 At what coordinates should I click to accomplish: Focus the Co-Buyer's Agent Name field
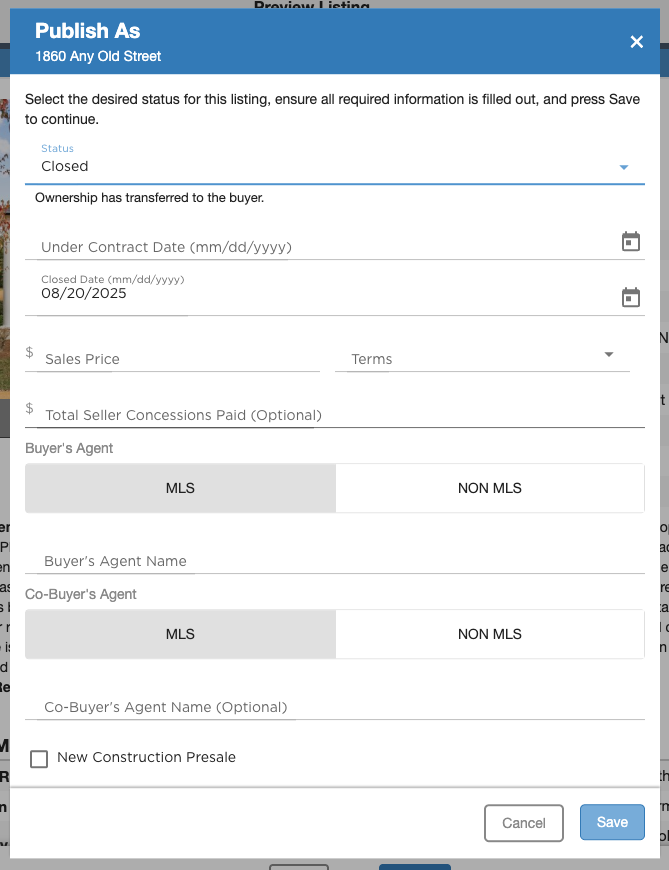pyautogui.click(x=334, y=706)
